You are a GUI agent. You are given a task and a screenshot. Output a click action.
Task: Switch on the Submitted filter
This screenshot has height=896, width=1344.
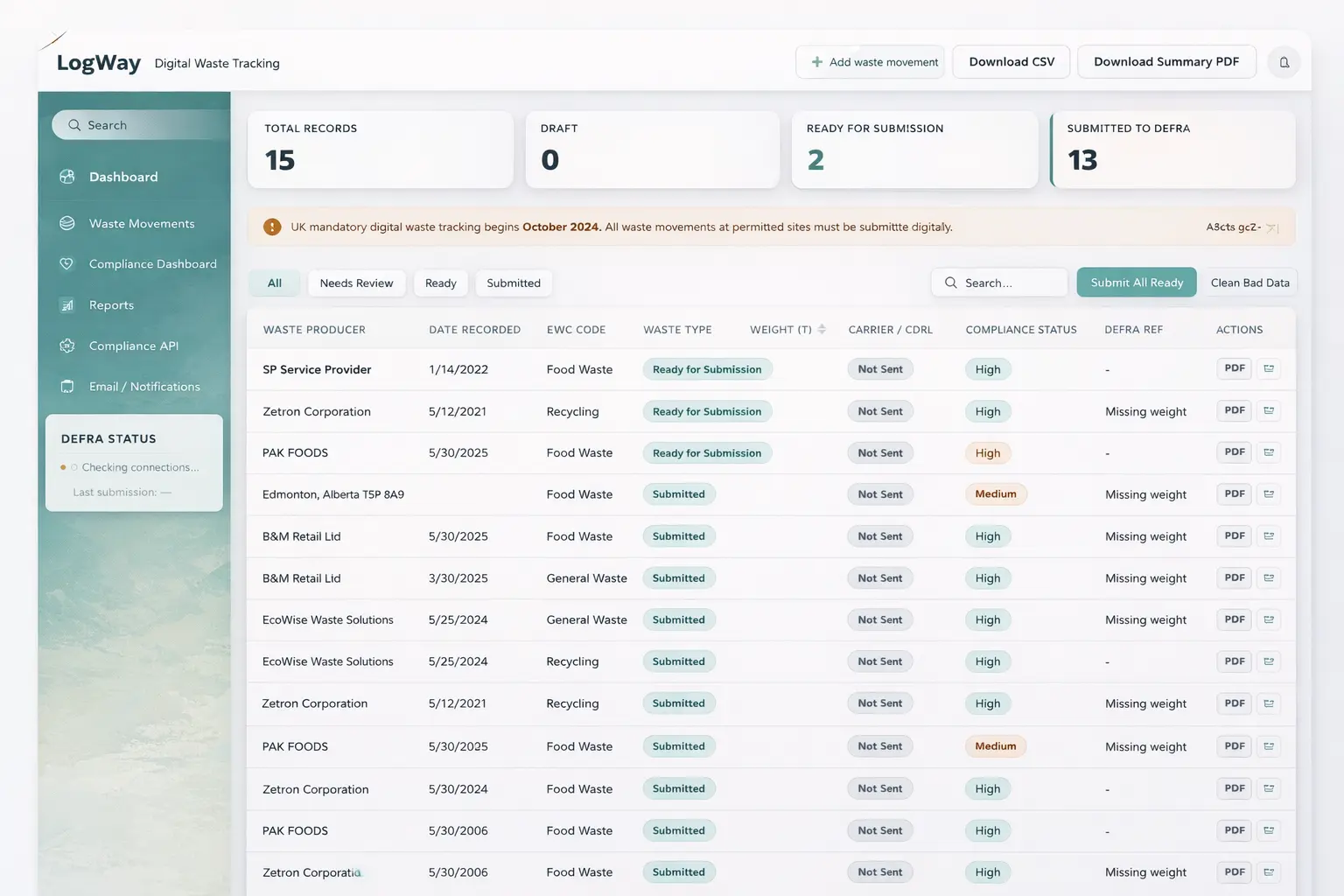(x=513, y=283)
